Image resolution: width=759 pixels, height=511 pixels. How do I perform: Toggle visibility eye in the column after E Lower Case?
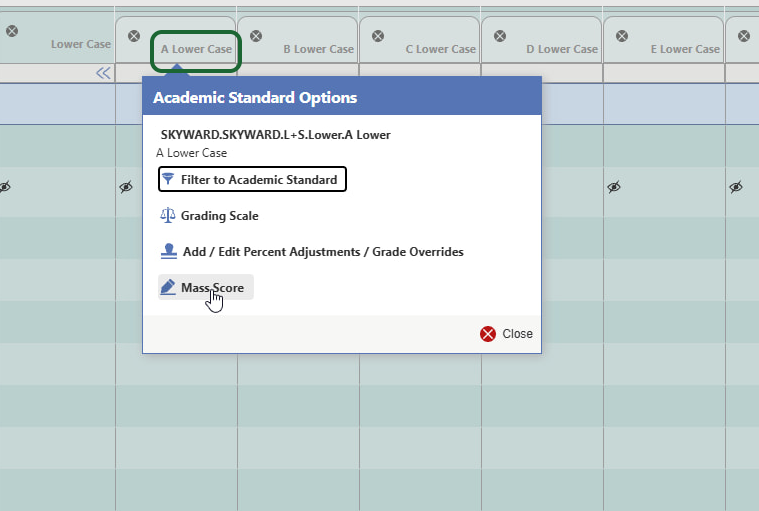pyautogui.click(x=736, y=187)
